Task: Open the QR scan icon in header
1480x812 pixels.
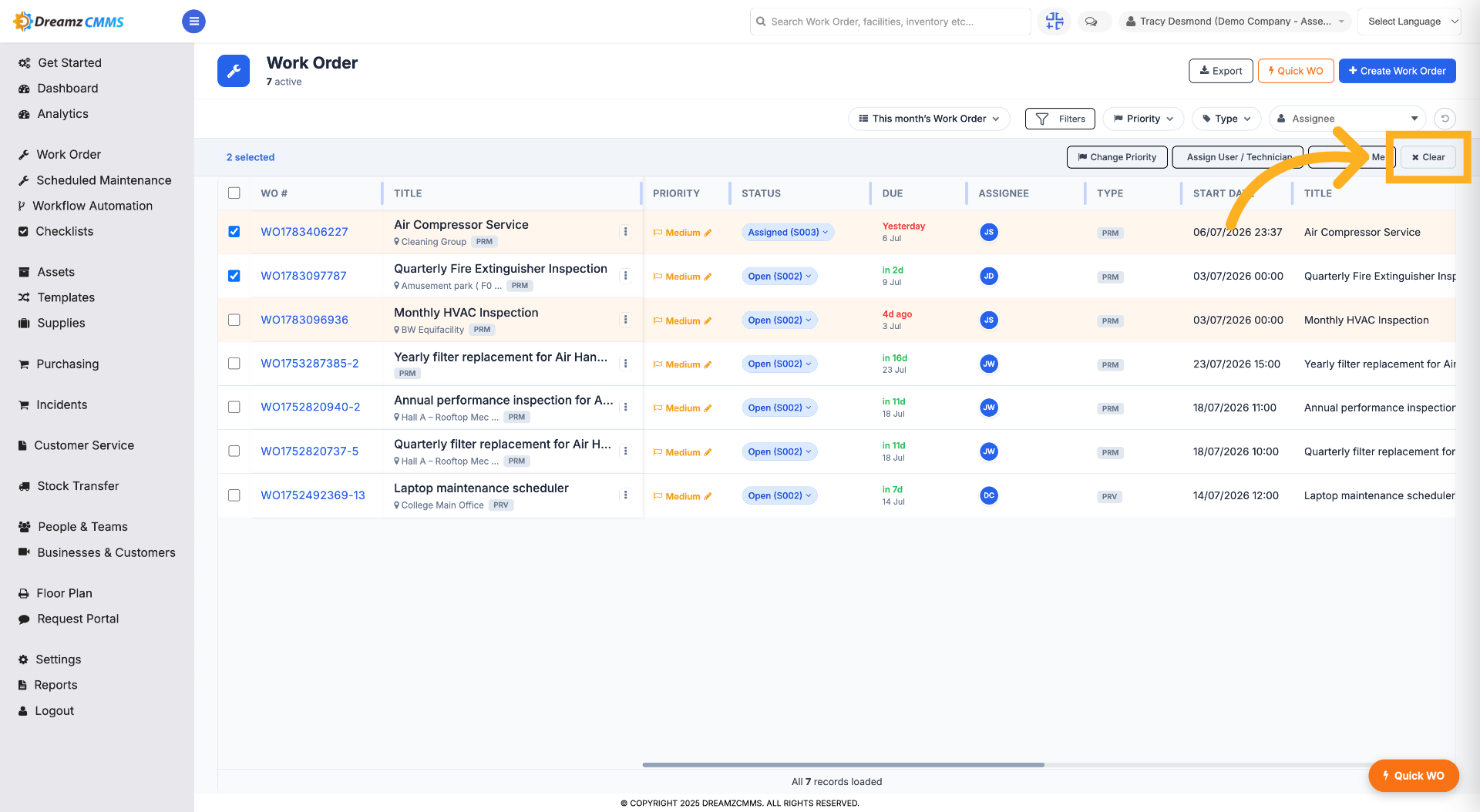Action: [x=1054, y=22]
